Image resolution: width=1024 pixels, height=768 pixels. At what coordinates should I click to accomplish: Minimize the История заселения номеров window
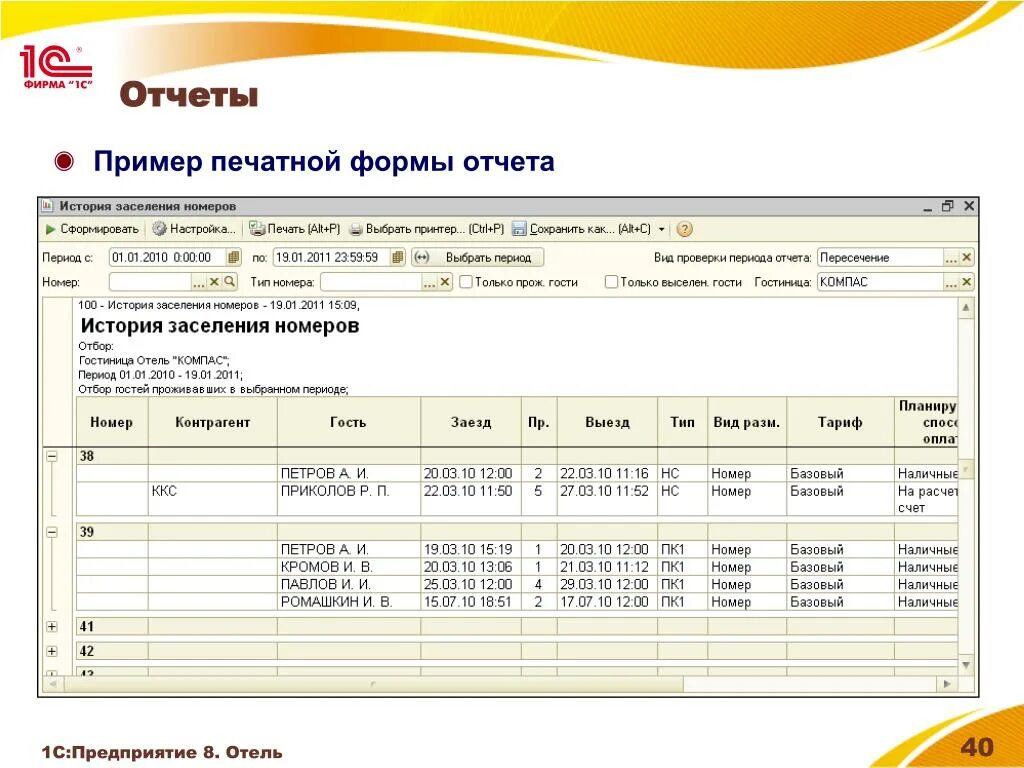point(928,207)
